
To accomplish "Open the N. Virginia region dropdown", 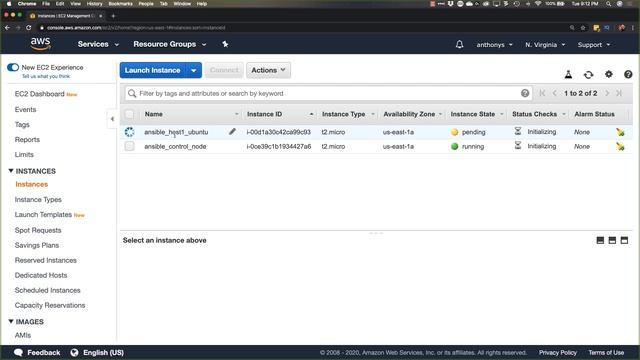I will click(x=545, y=44).
